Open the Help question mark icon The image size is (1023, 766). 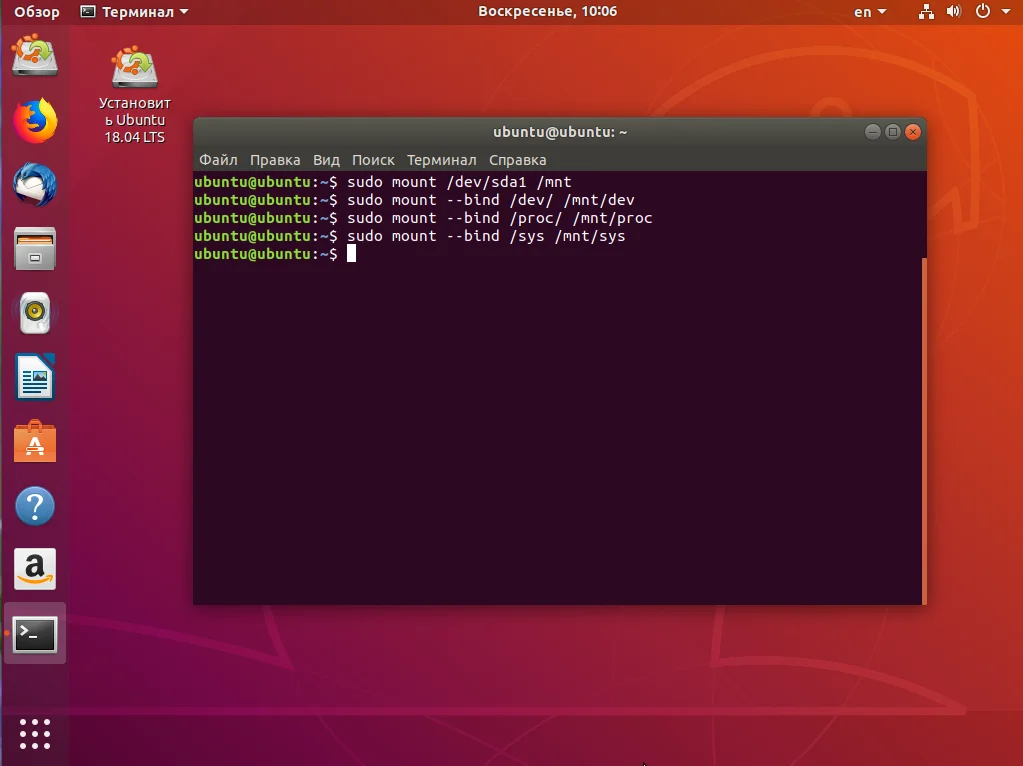click(x=35, y=506)
